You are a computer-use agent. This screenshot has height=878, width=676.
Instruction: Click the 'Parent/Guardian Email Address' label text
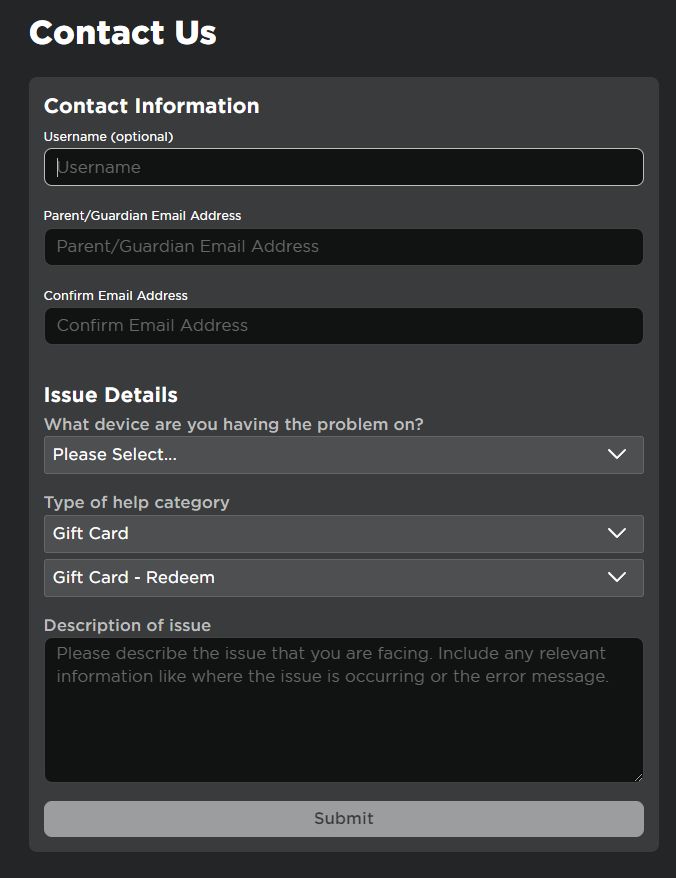(142, 215)
